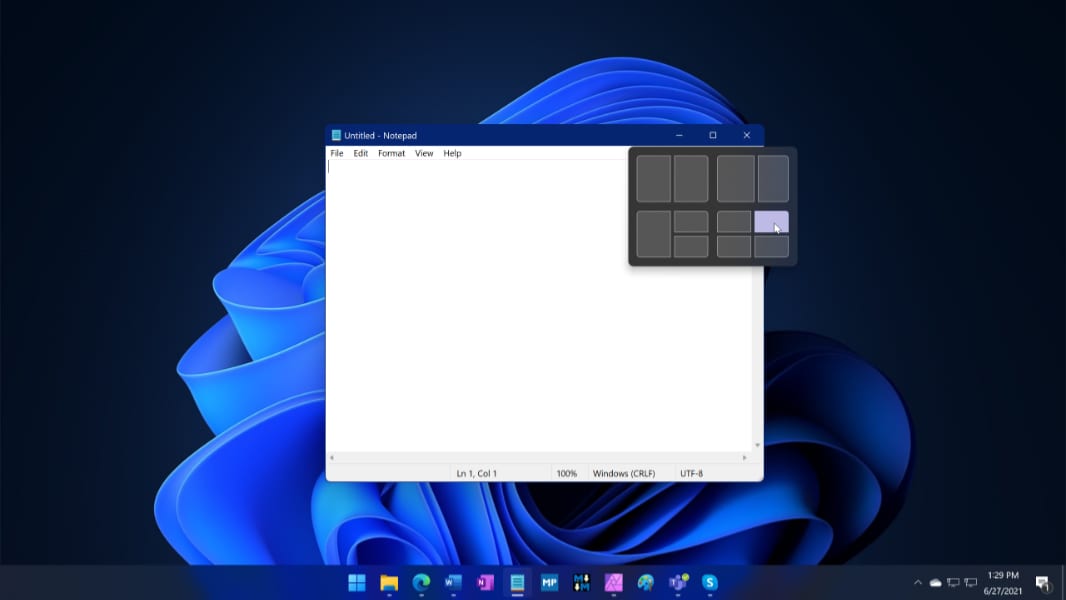
Task: Open the Paint palette icon in taskbar
Action: 646,582
